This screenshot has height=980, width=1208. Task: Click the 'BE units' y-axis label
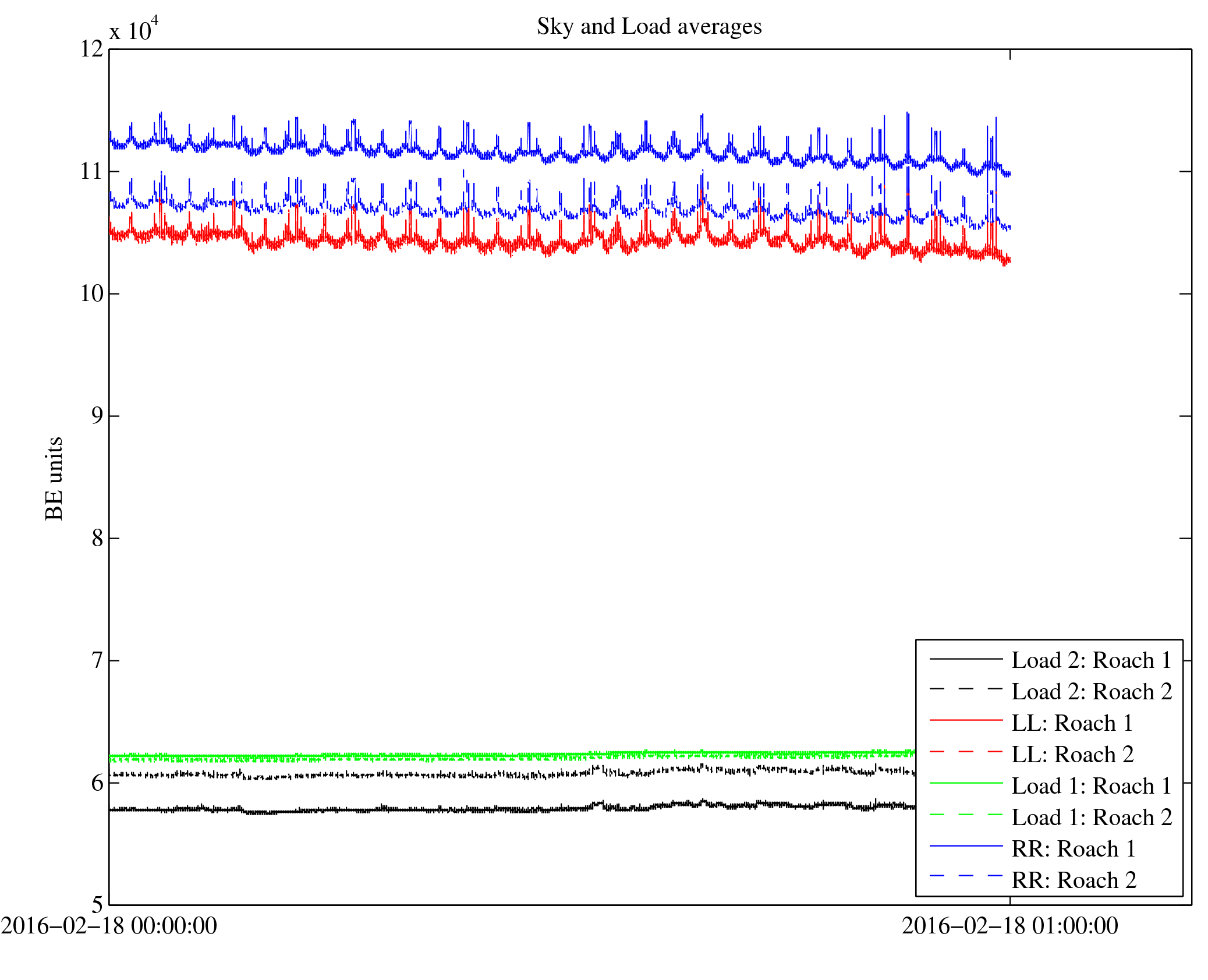(54, 479)
